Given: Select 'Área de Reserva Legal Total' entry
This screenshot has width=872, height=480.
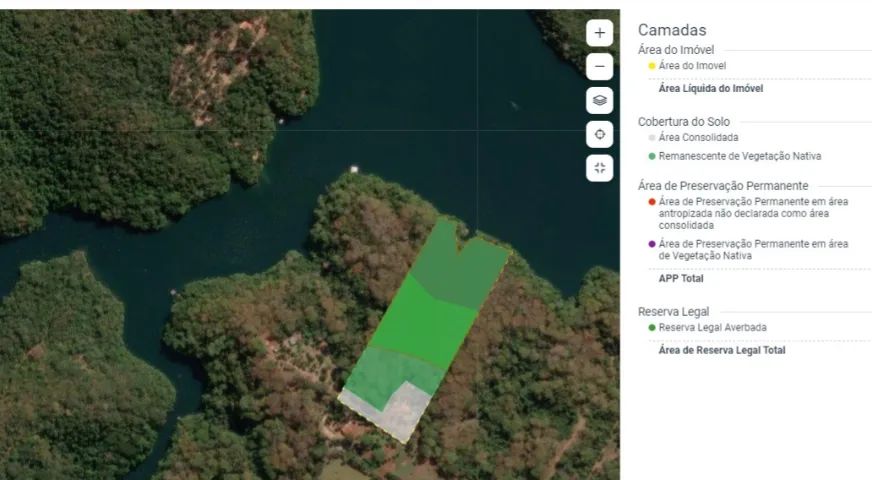Looking at the screenshot, I should click(722, 350).
